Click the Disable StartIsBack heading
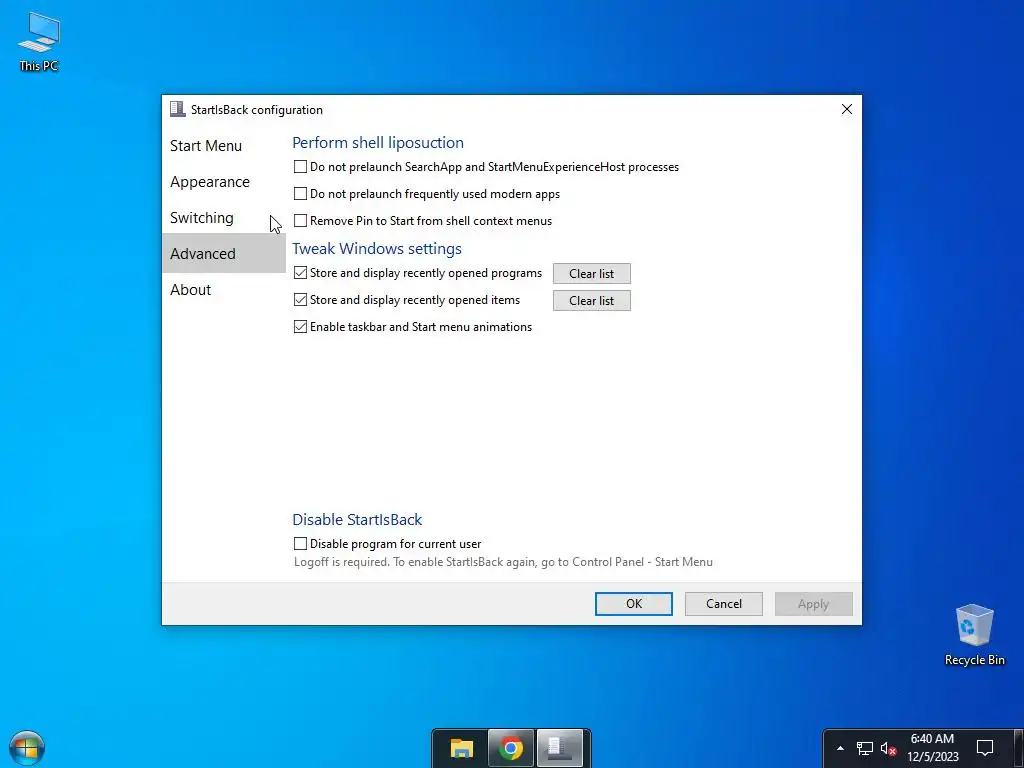Viewport: 1024px width, 768px height. pos(357,520)
